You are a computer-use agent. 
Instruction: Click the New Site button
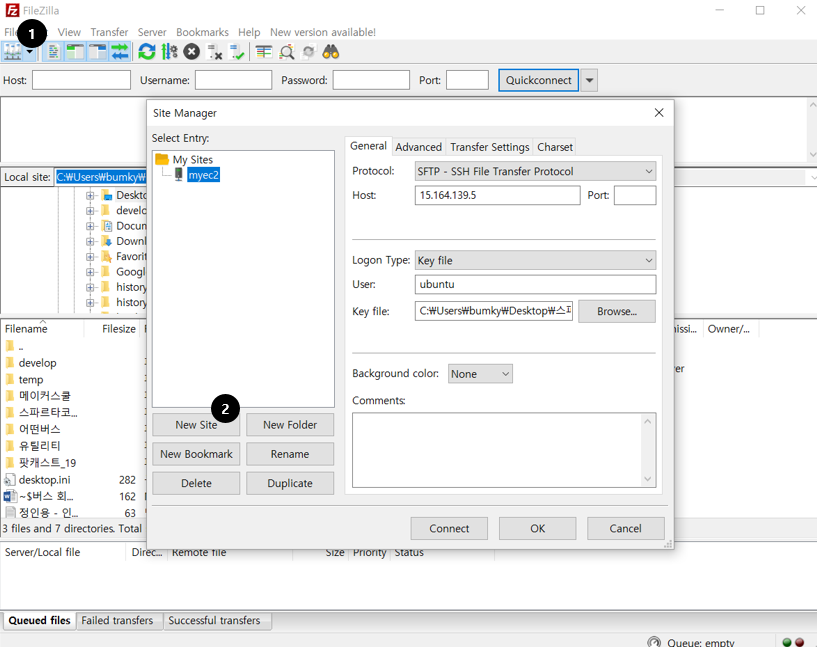click(x=196, y=425)
